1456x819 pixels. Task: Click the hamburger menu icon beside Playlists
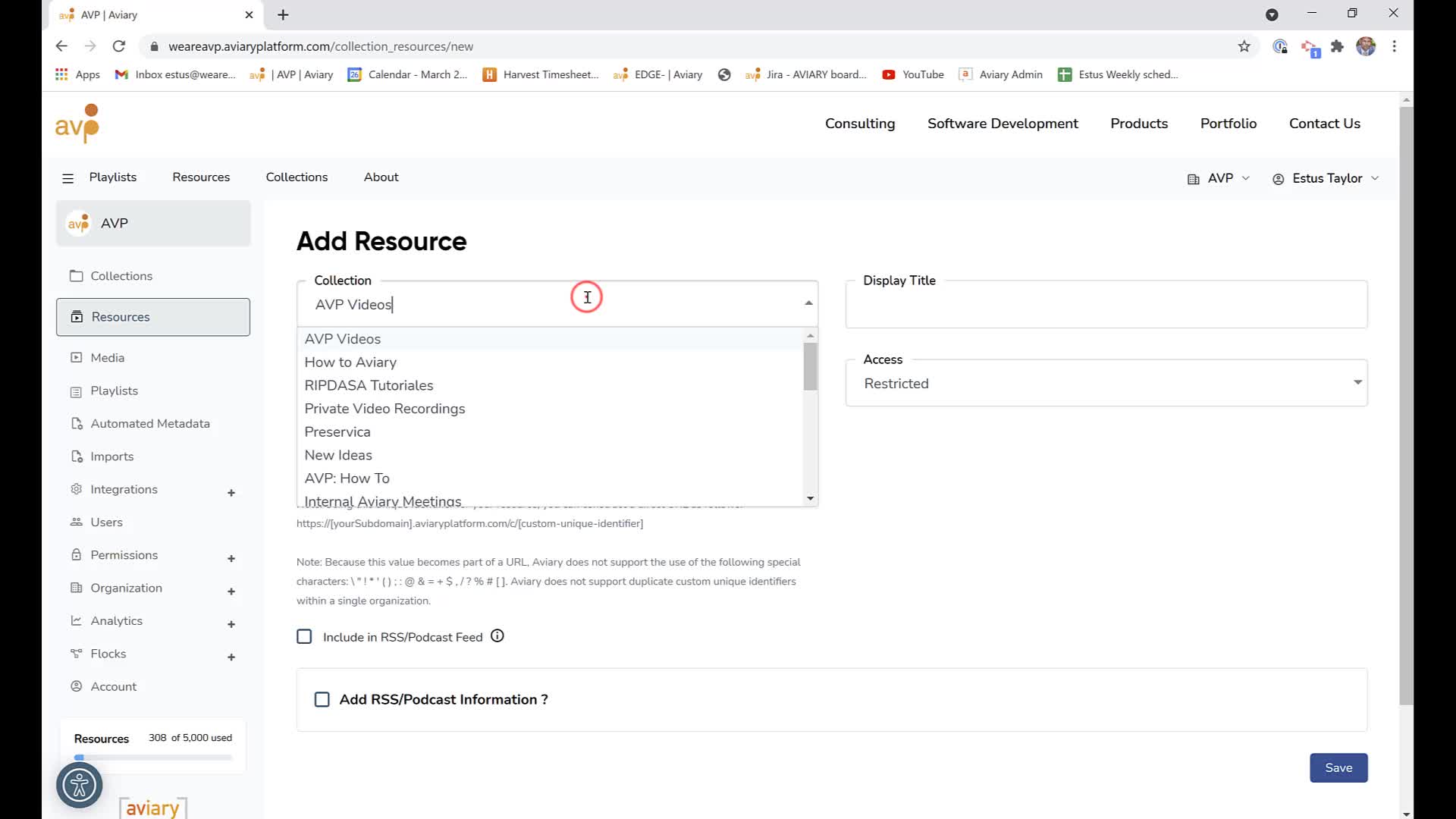coord(67,178)
